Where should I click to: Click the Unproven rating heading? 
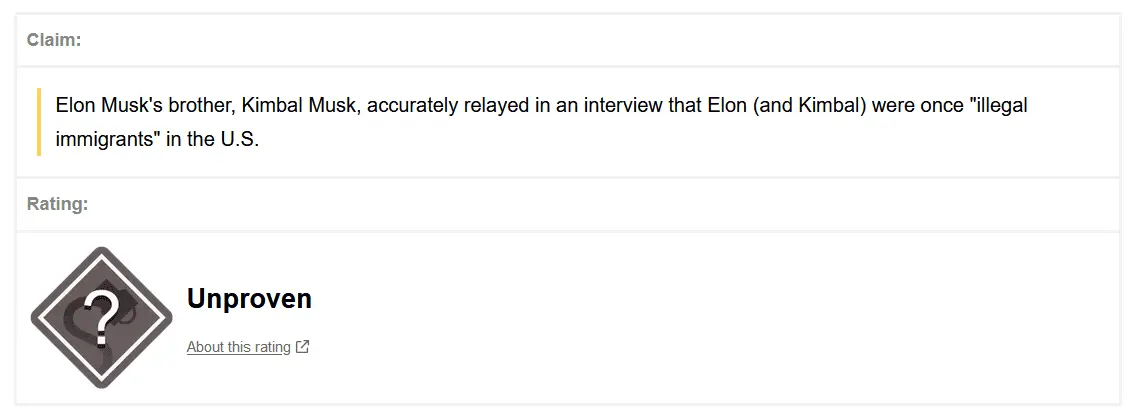pos(249,298)
